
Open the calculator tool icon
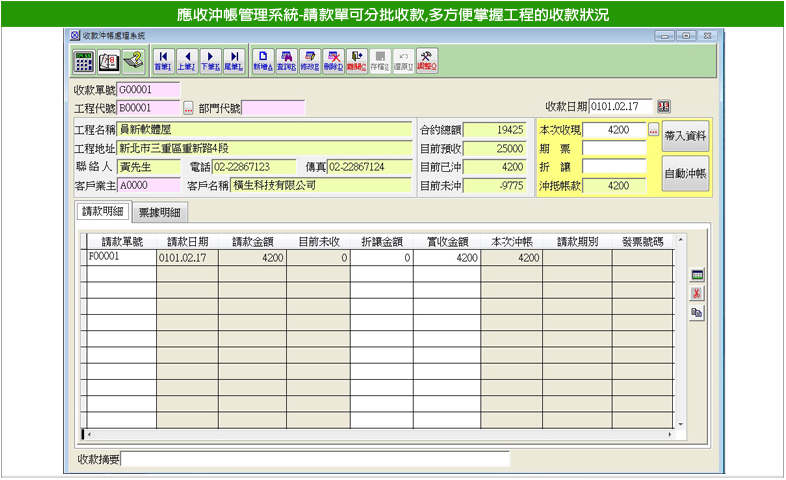pyautogui.click(x=84, y=60)
